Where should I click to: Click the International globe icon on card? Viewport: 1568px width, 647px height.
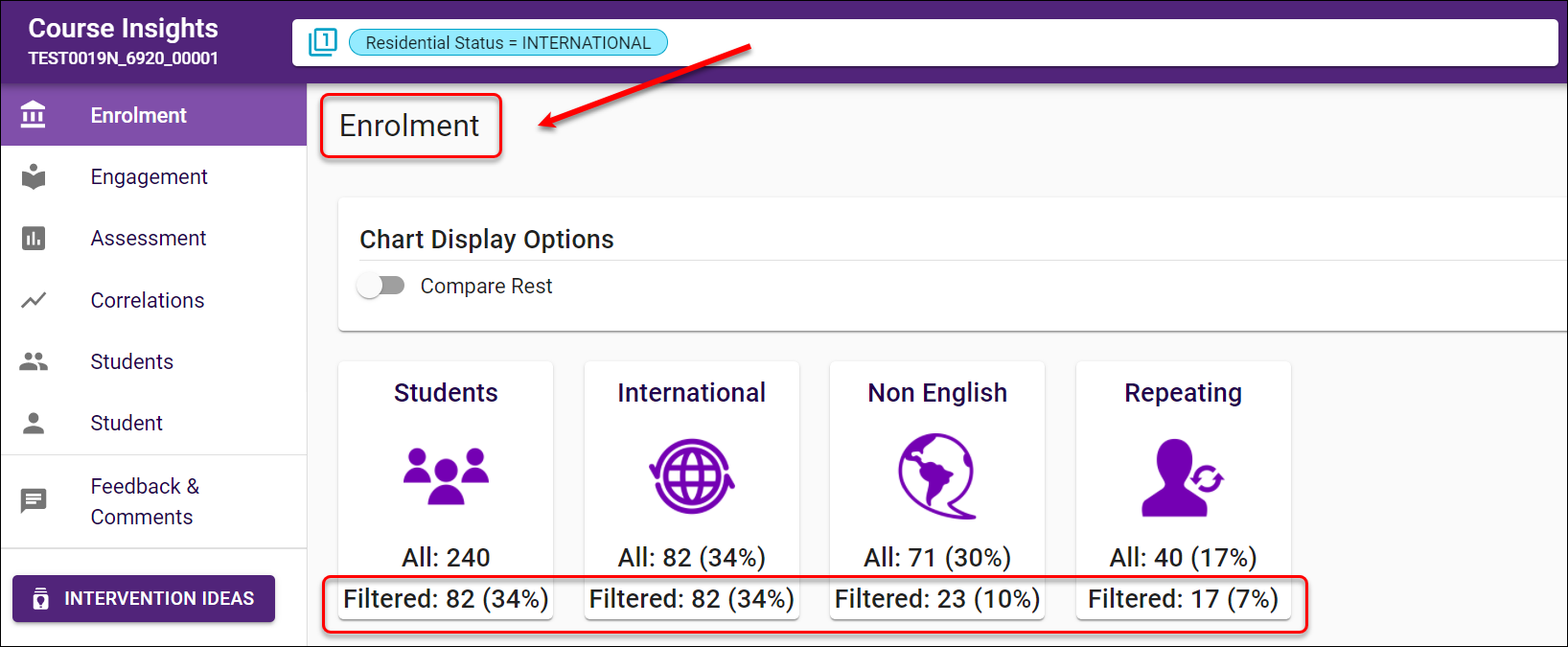tap(691, 475)
